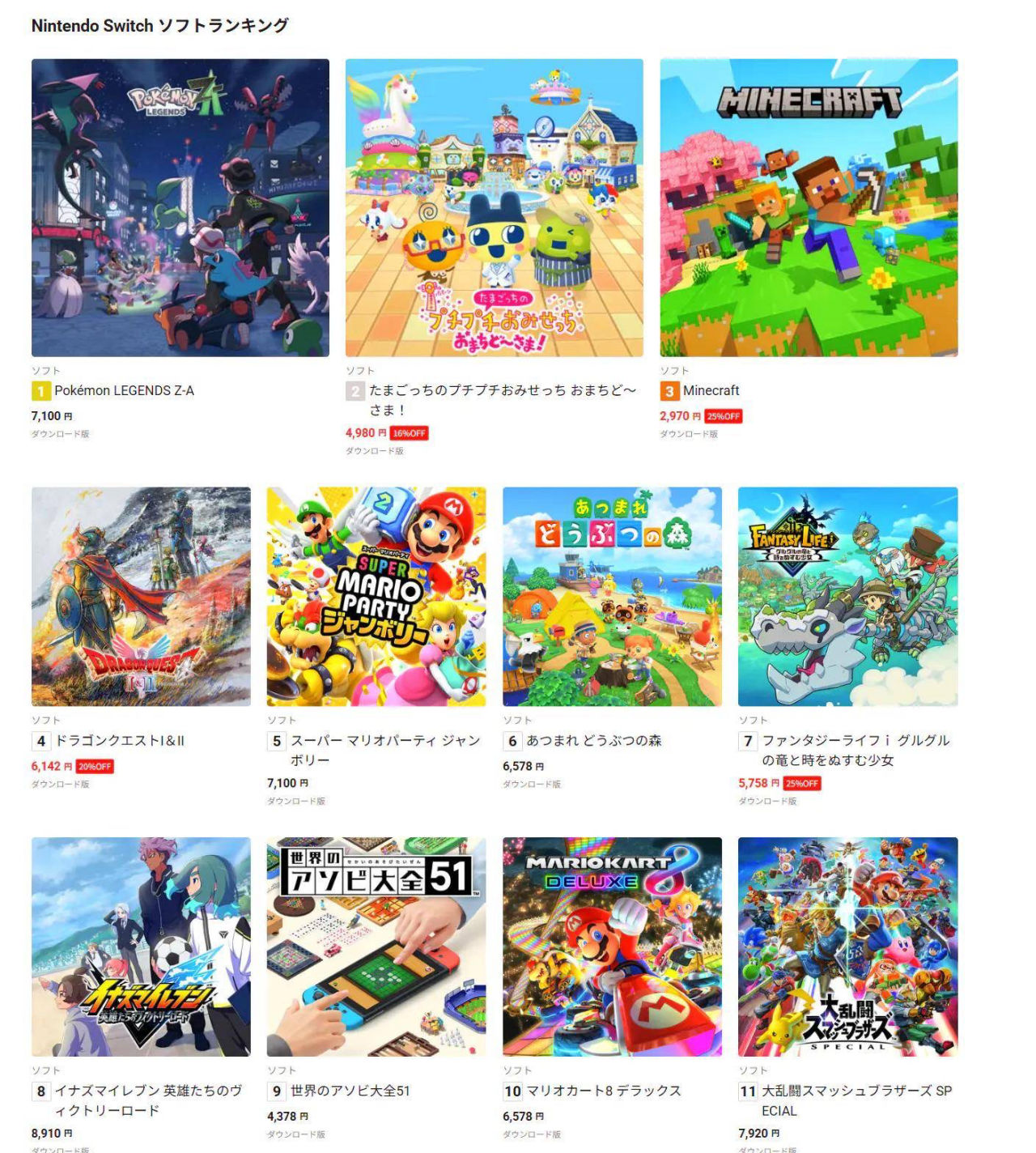Image resolution: width=1036 pixels, height=1153 pixels.
Task: Open the Inazuma Eleven cover image
Action: click(x=141, y=947)
